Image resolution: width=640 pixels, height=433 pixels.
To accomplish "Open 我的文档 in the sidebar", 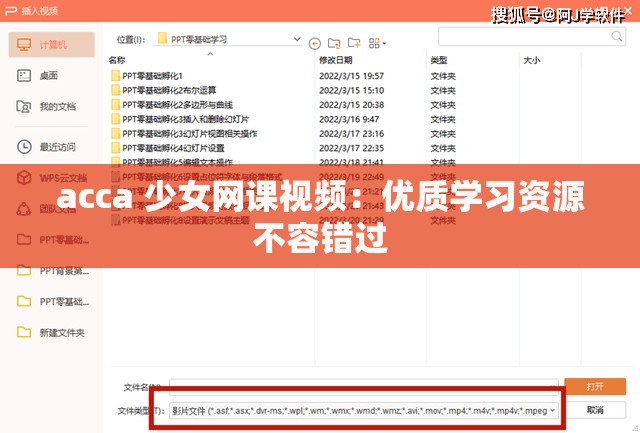I will tap(46, 107).
